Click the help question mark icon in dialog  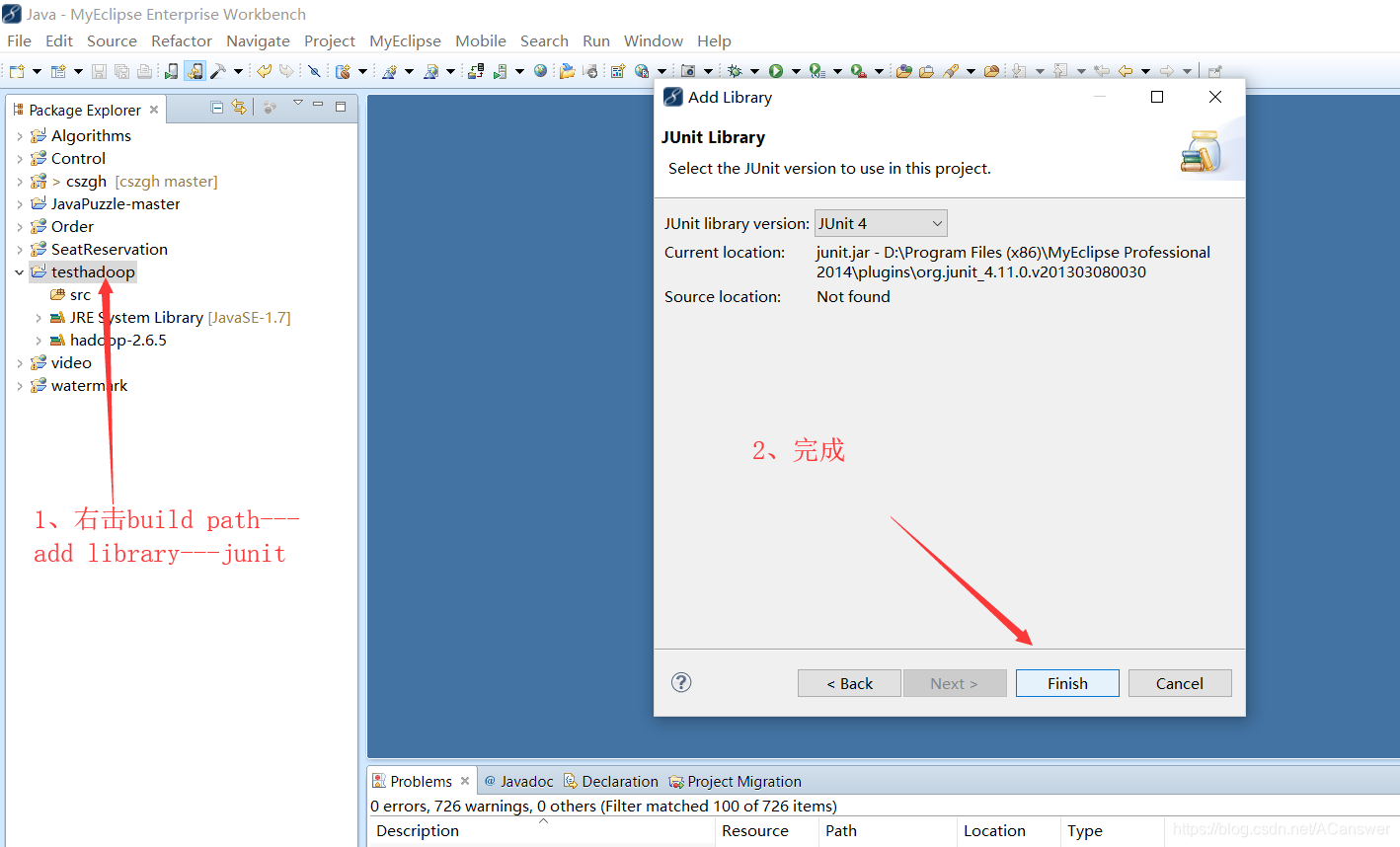point(681,682)
